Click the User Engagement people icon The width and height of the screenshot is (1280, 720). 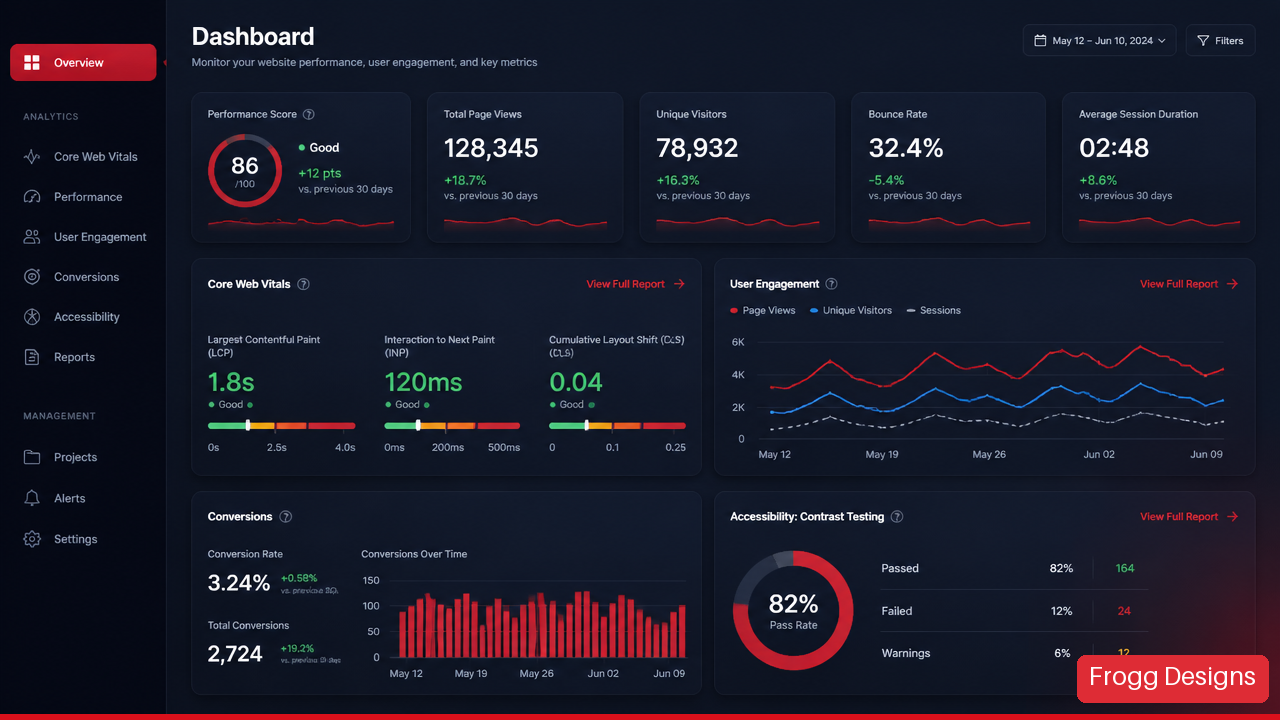point(32,237)
